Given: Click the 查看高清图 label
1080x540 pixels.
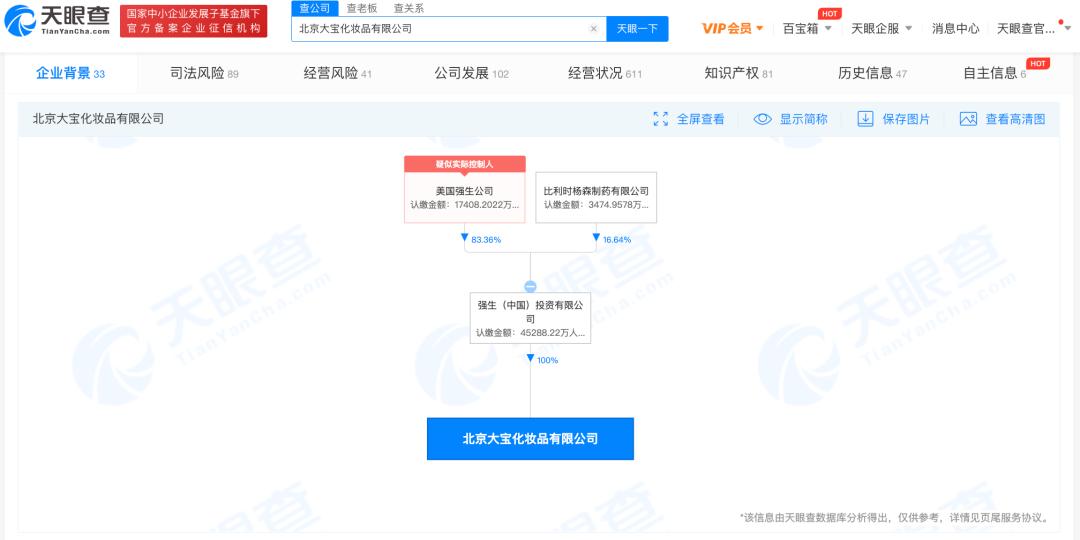Looking at the screenshot, I should coord(1015,119).
